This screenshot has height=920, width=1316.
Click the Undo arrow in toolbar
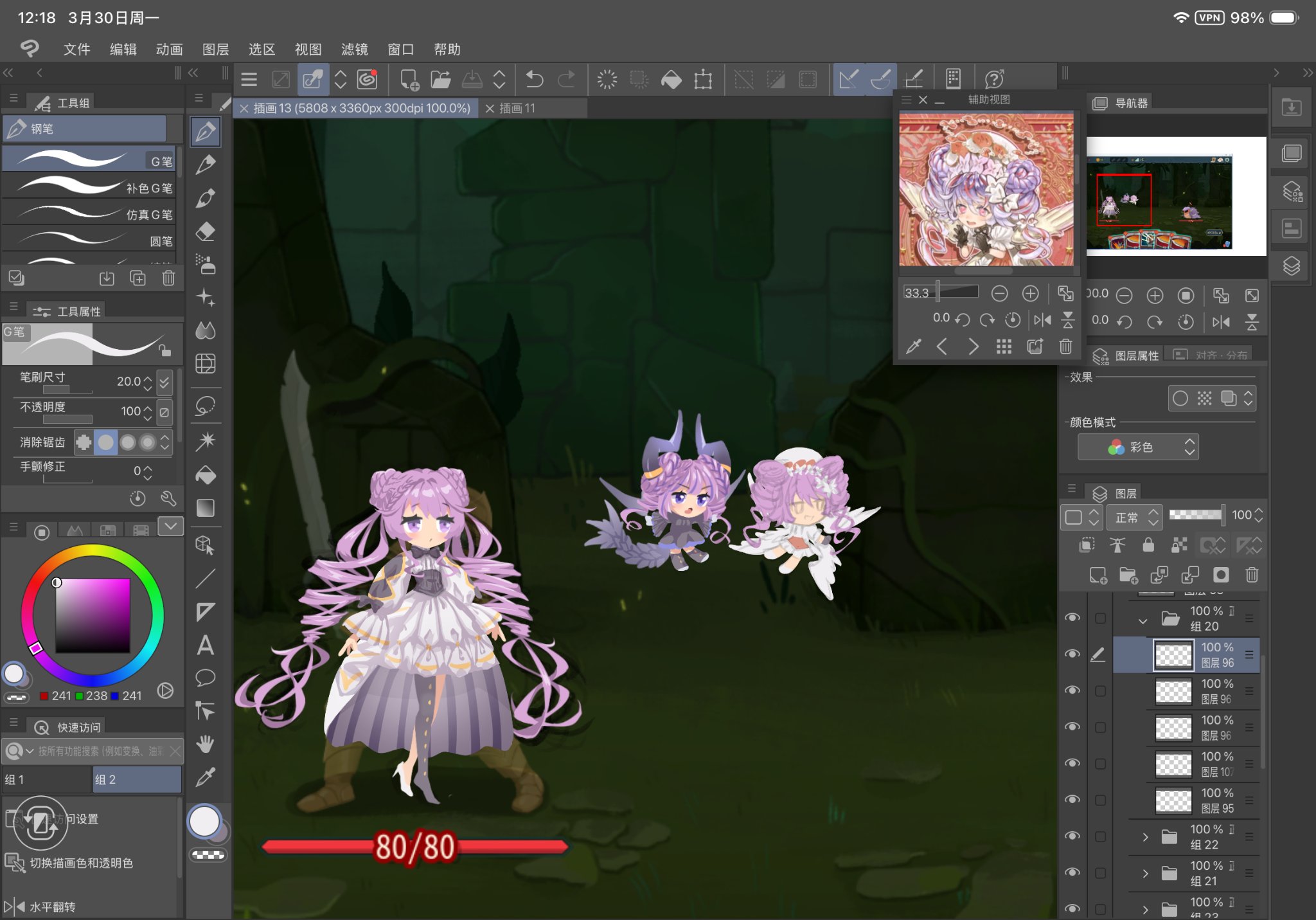[534, 80]
